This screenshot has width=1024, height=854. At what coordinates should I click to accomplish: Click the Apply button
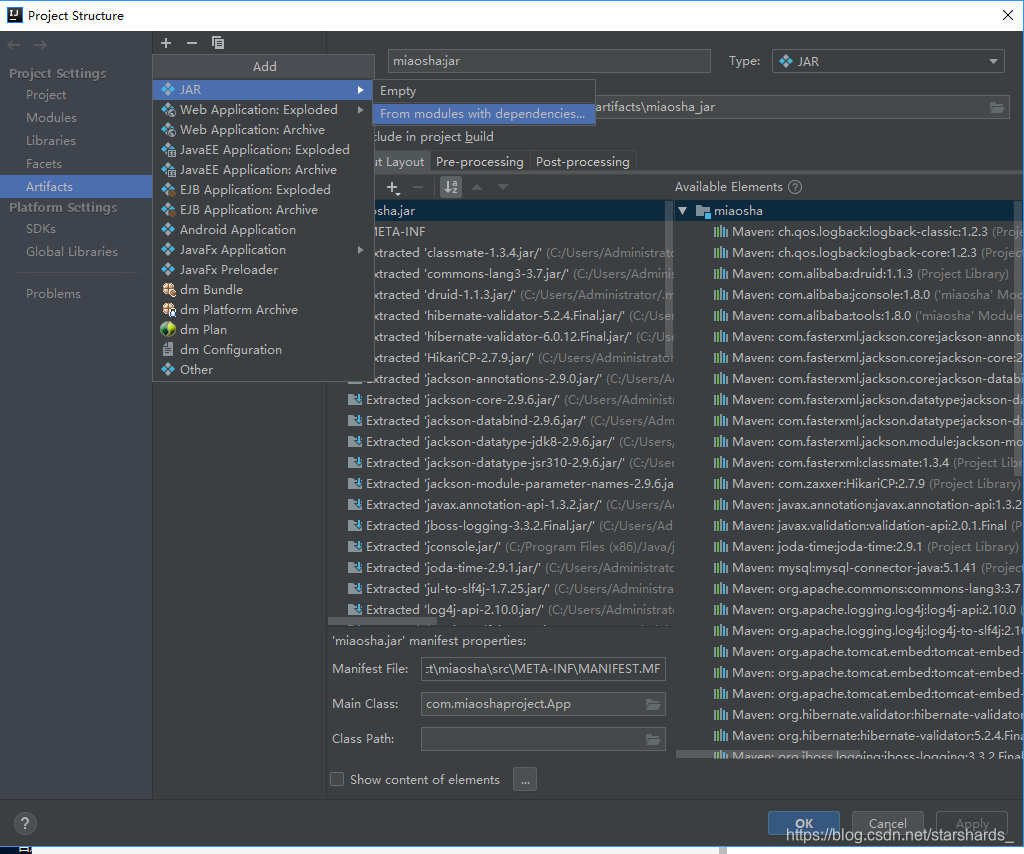pos(972,823)
